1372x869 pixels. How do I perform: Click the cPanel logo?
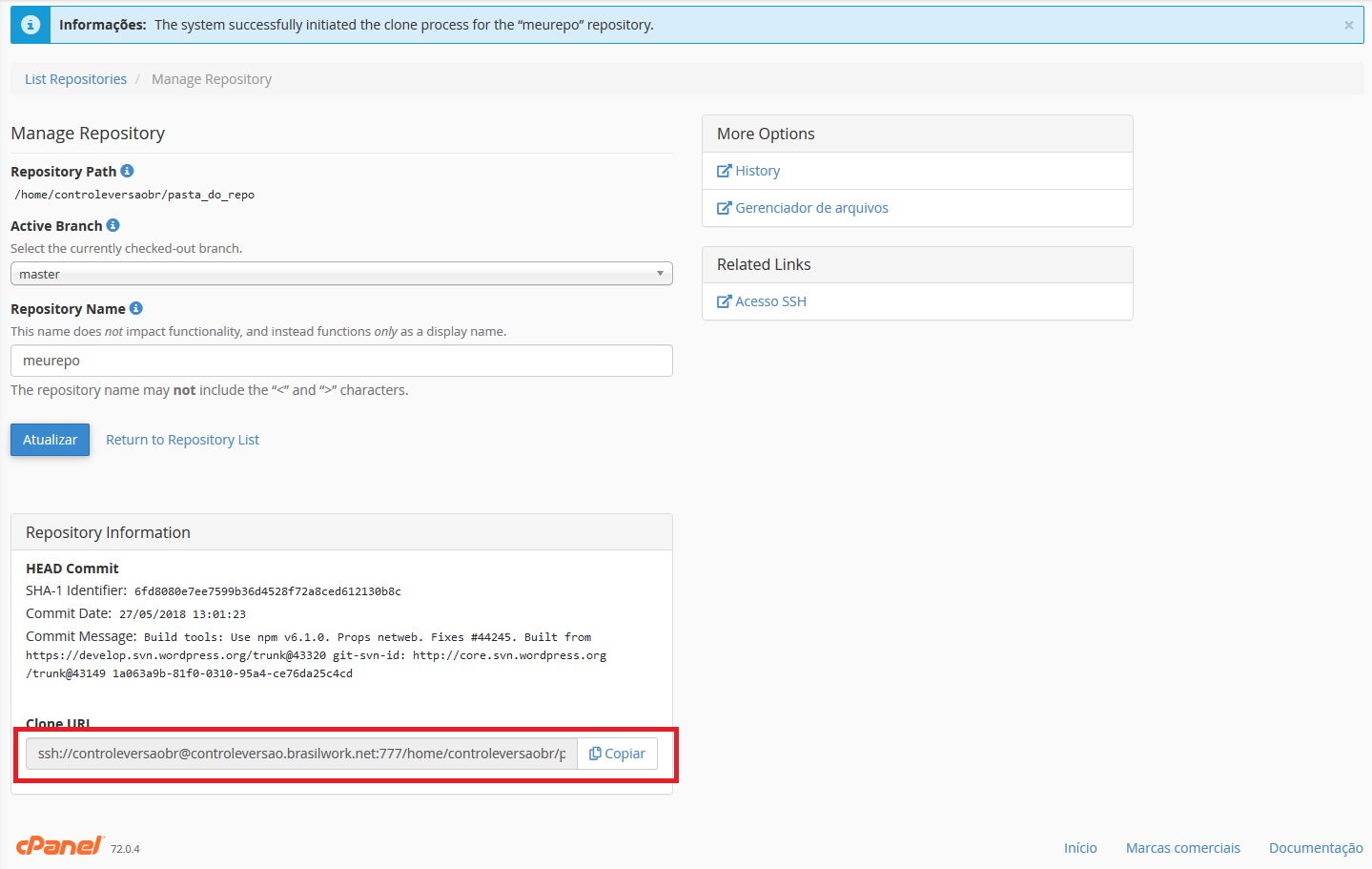point(59,845)
